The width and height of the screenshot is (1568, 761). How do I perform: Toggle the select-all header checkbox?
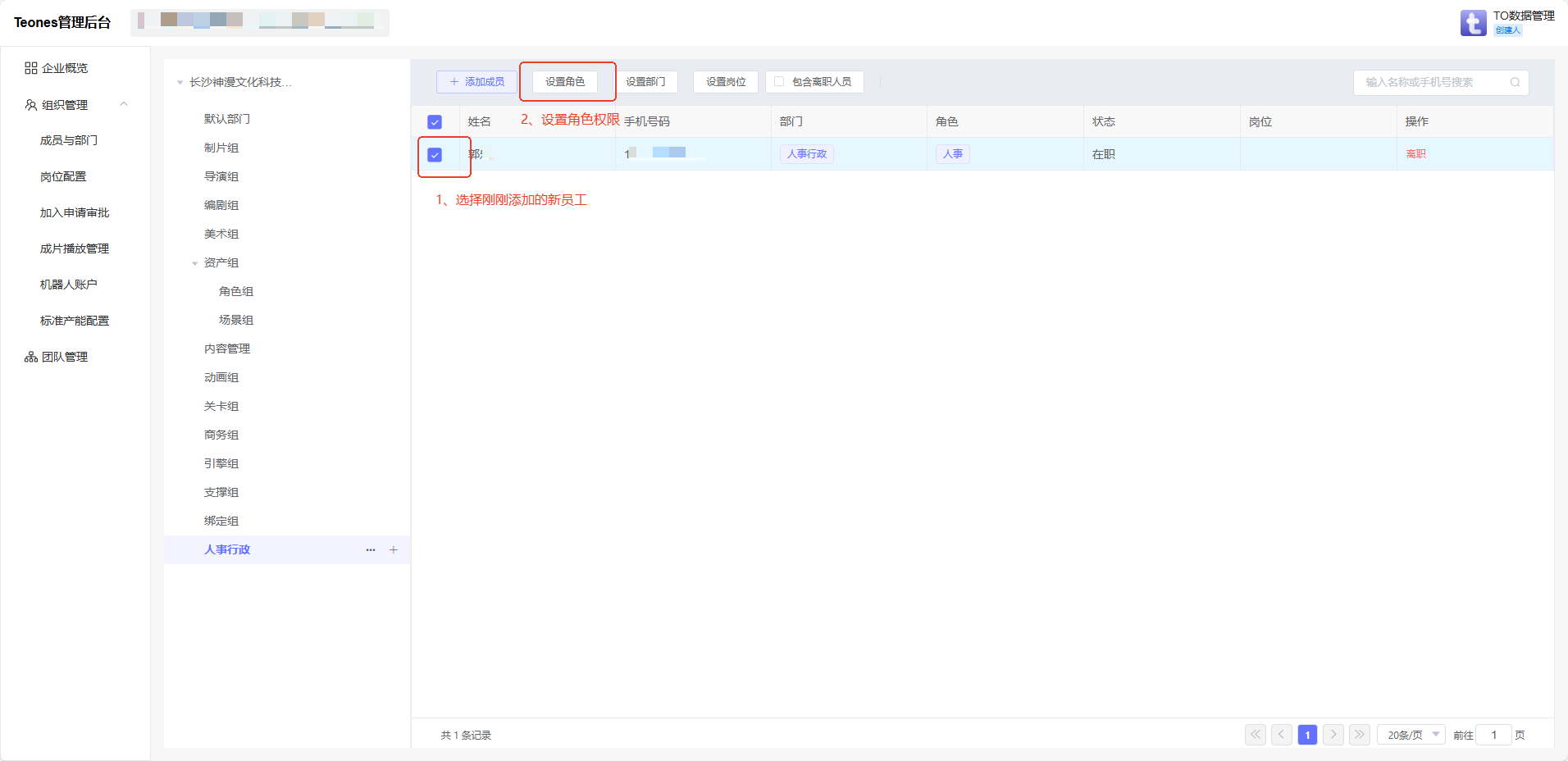(x=435, y=122)
